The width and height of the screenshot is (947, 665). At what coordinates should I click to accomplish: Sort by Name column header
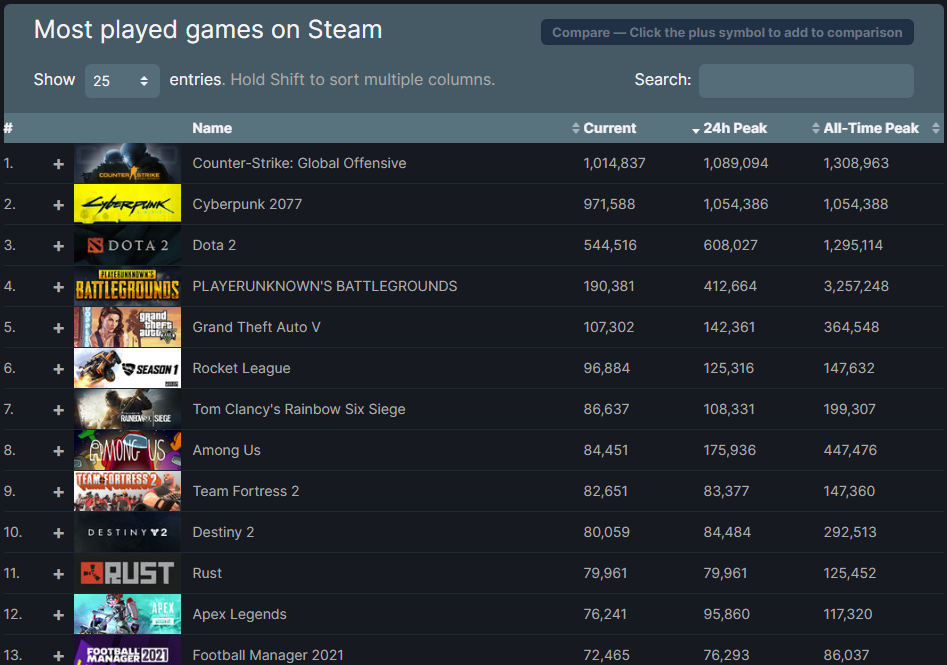212,128
